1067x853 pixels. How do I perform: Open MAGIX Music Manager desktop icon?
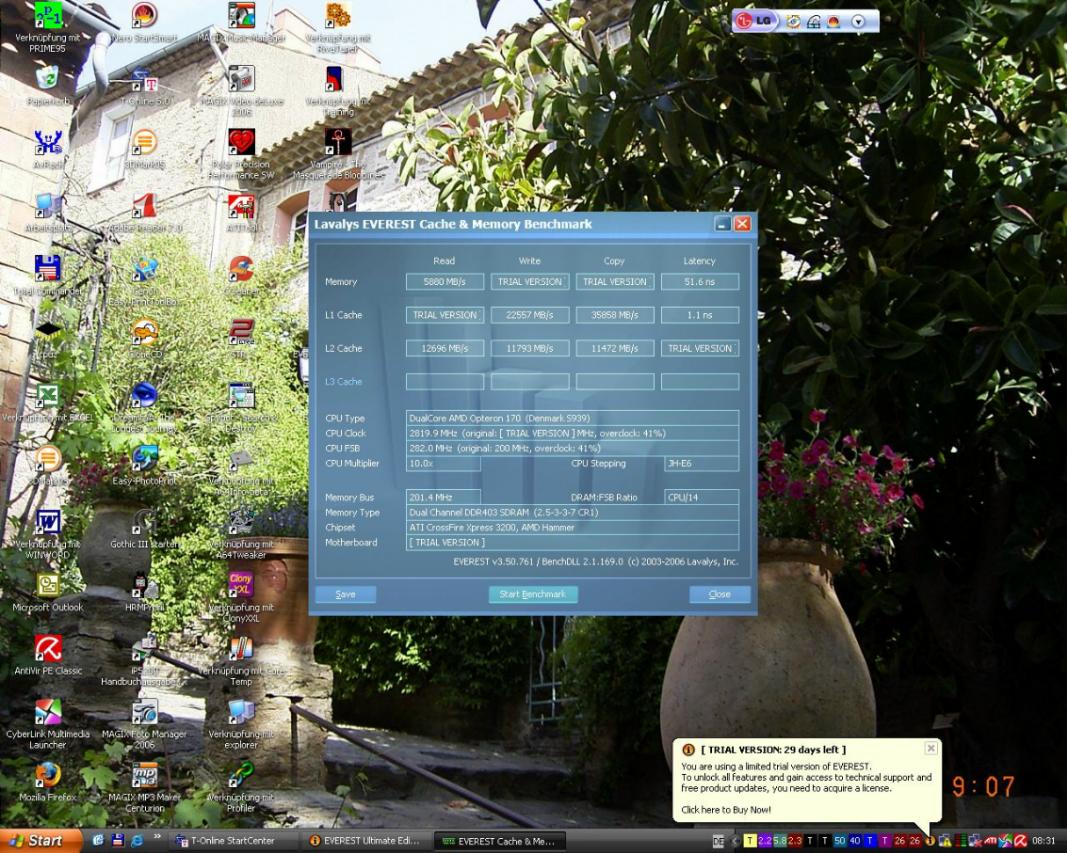241,16
